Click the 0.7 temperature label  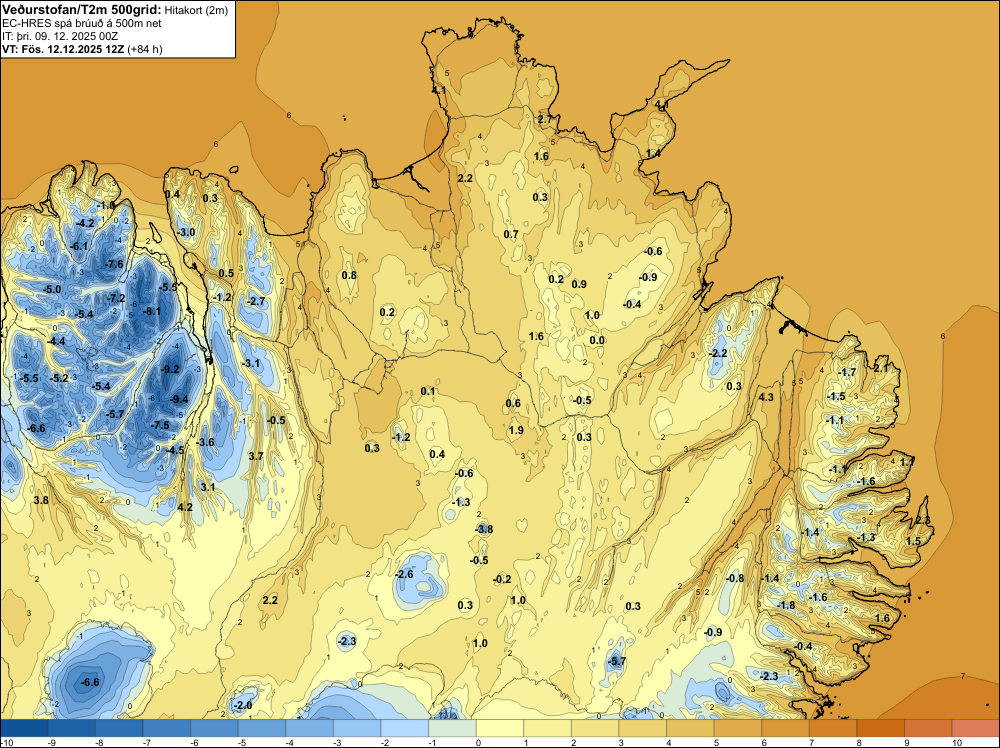(x=511, y=235)
